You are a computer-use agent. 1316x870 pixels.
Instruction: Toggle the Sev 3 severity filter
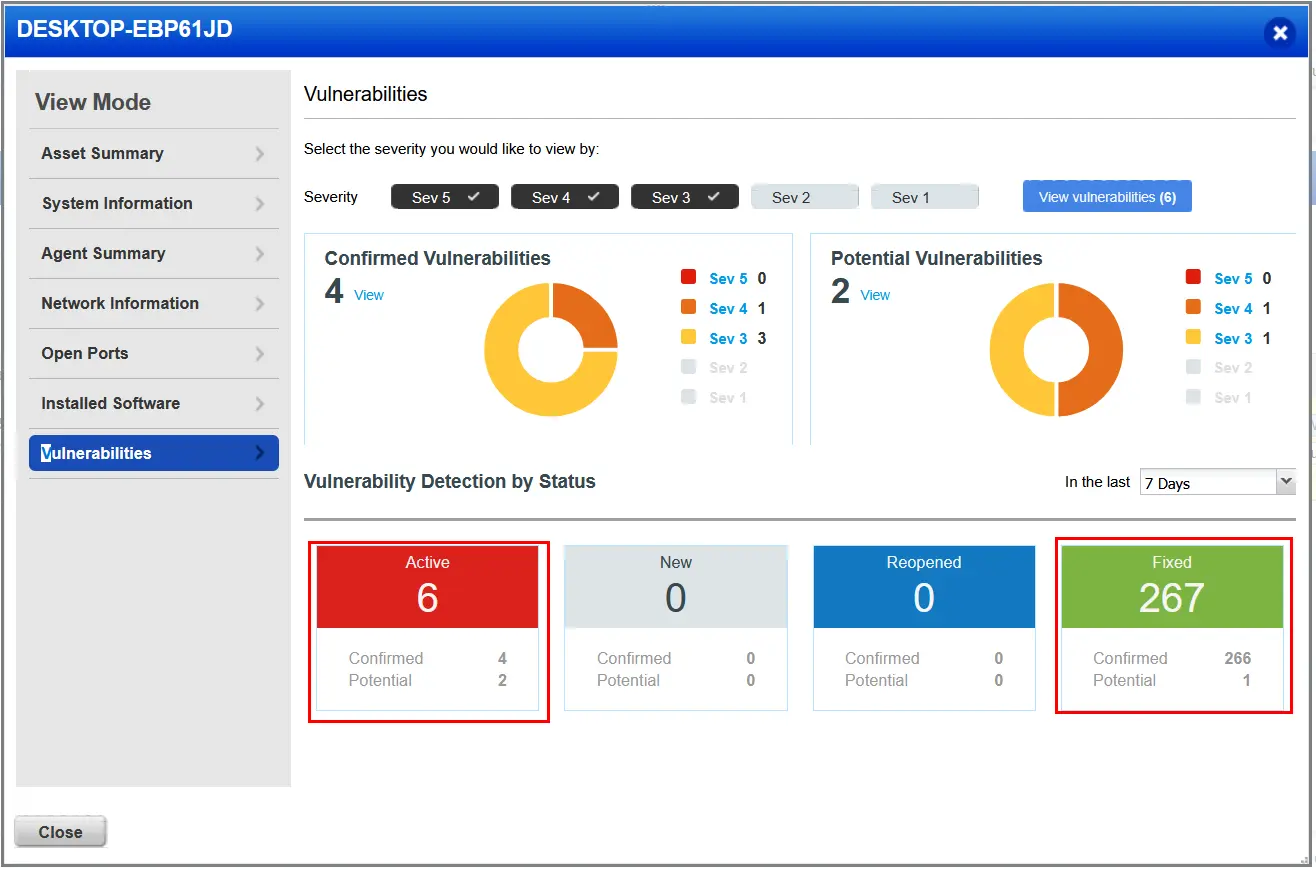(x=685, y=197)
